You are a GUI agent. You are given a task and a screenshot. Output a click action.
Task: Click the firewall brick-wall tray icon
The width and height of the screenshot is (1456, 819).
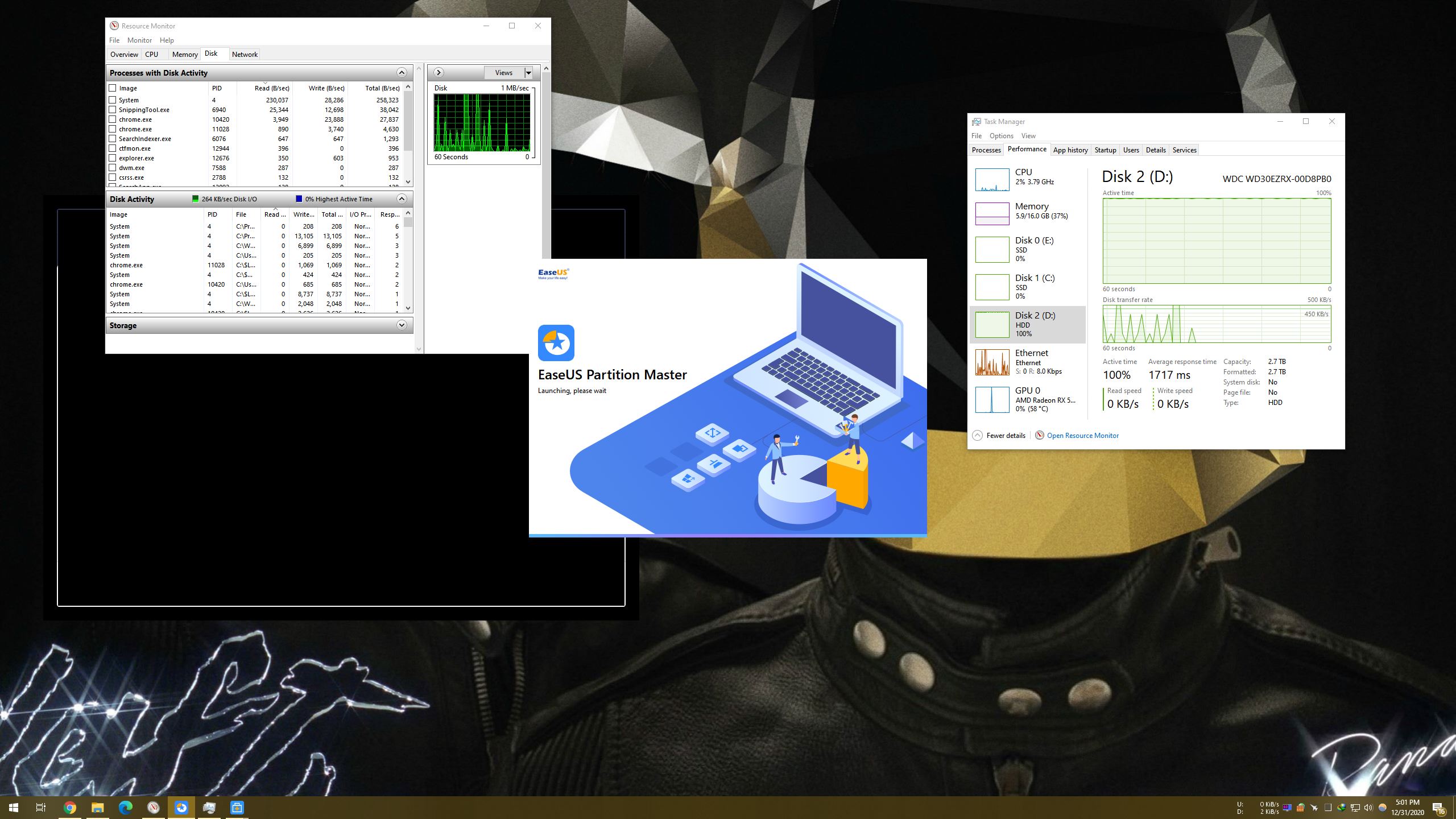(1300, 808)
